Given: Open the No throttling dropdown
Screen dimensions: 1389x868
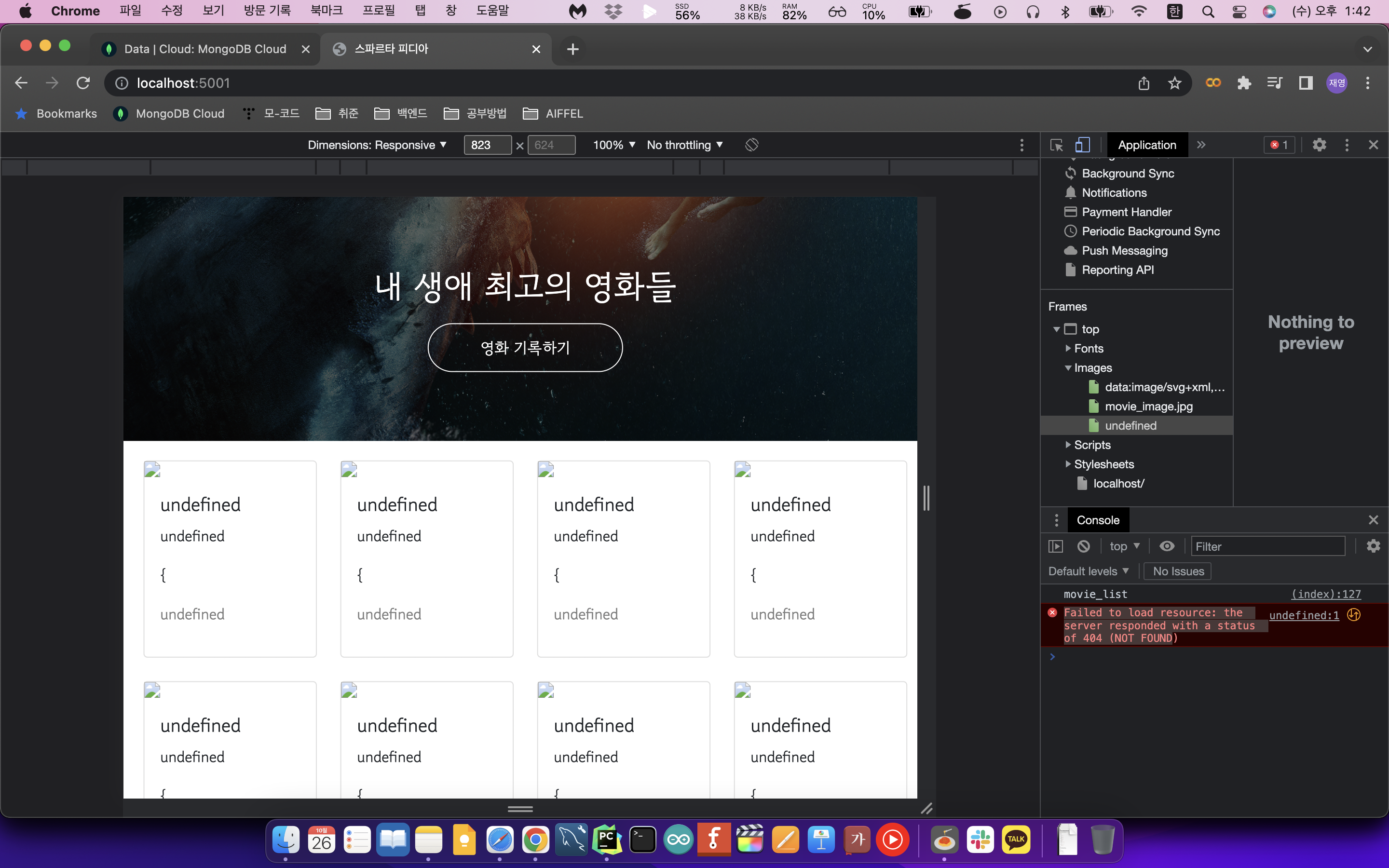Looking at the screenshot, I should coord(685,145).
